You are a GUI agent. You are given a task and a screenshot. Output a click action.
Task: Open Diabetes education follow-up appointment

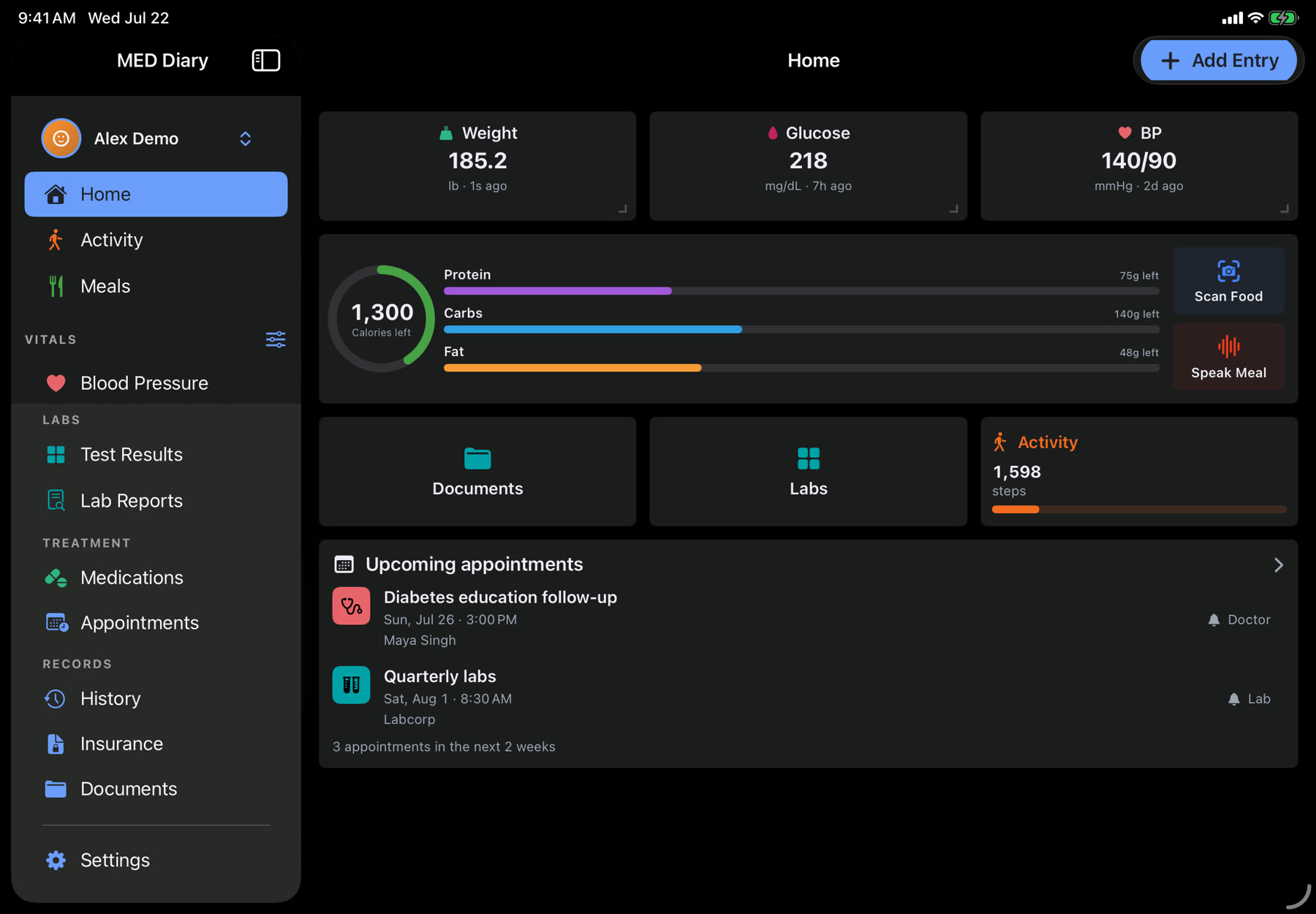pyautogui.click(x=808, y=619)
